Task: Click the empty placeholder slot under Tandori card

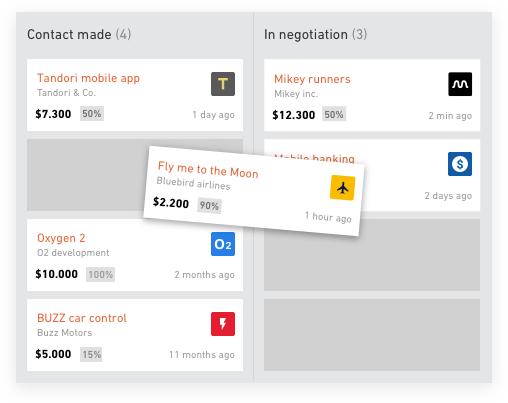Action: click(x=86, y=175)
